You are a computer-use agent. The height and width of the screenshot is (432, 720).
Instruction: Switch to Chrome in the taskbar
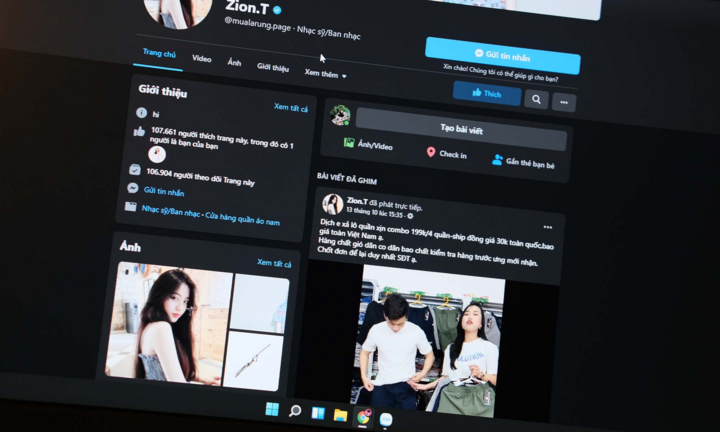[x=363, y=417]
